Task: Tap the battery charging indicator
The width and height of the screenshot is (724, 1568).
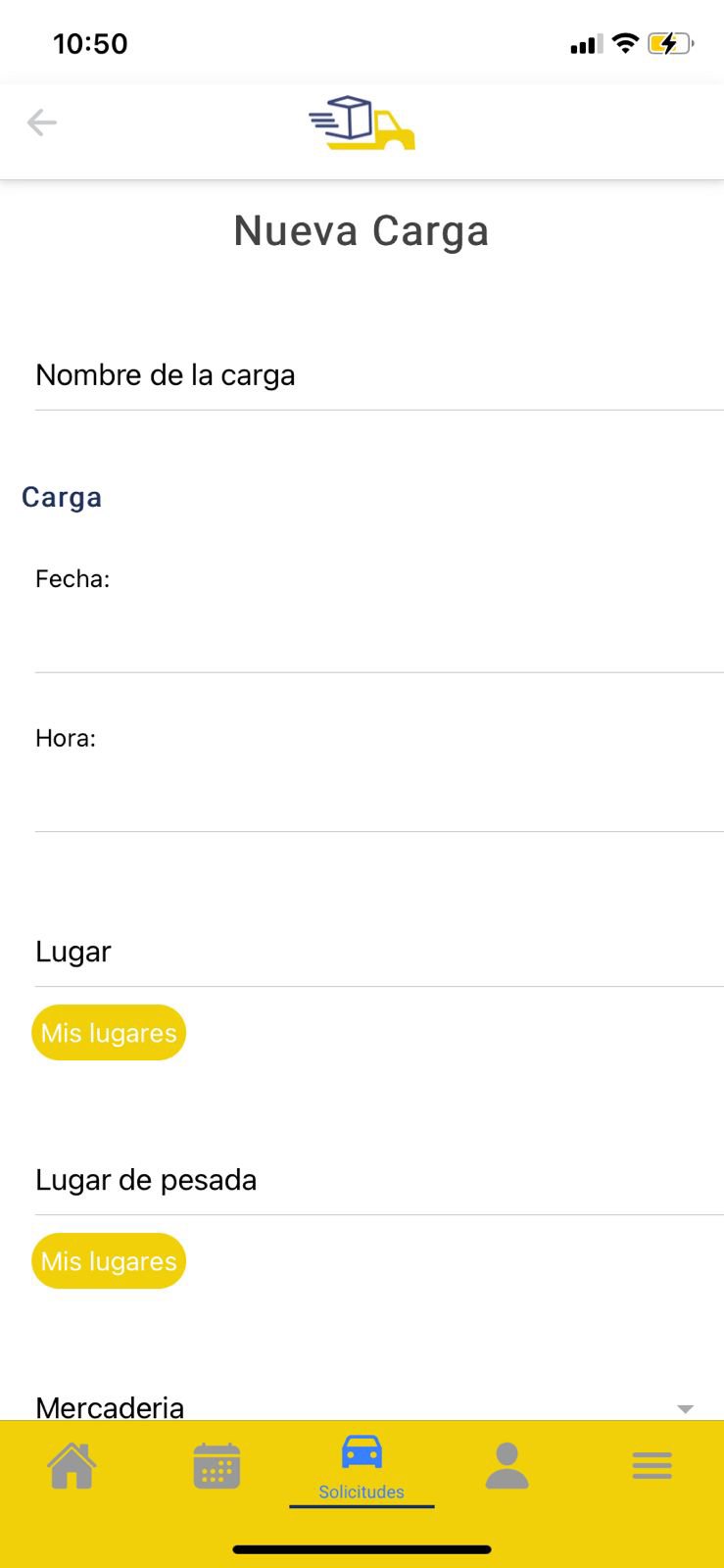Action: click(670, 43)
